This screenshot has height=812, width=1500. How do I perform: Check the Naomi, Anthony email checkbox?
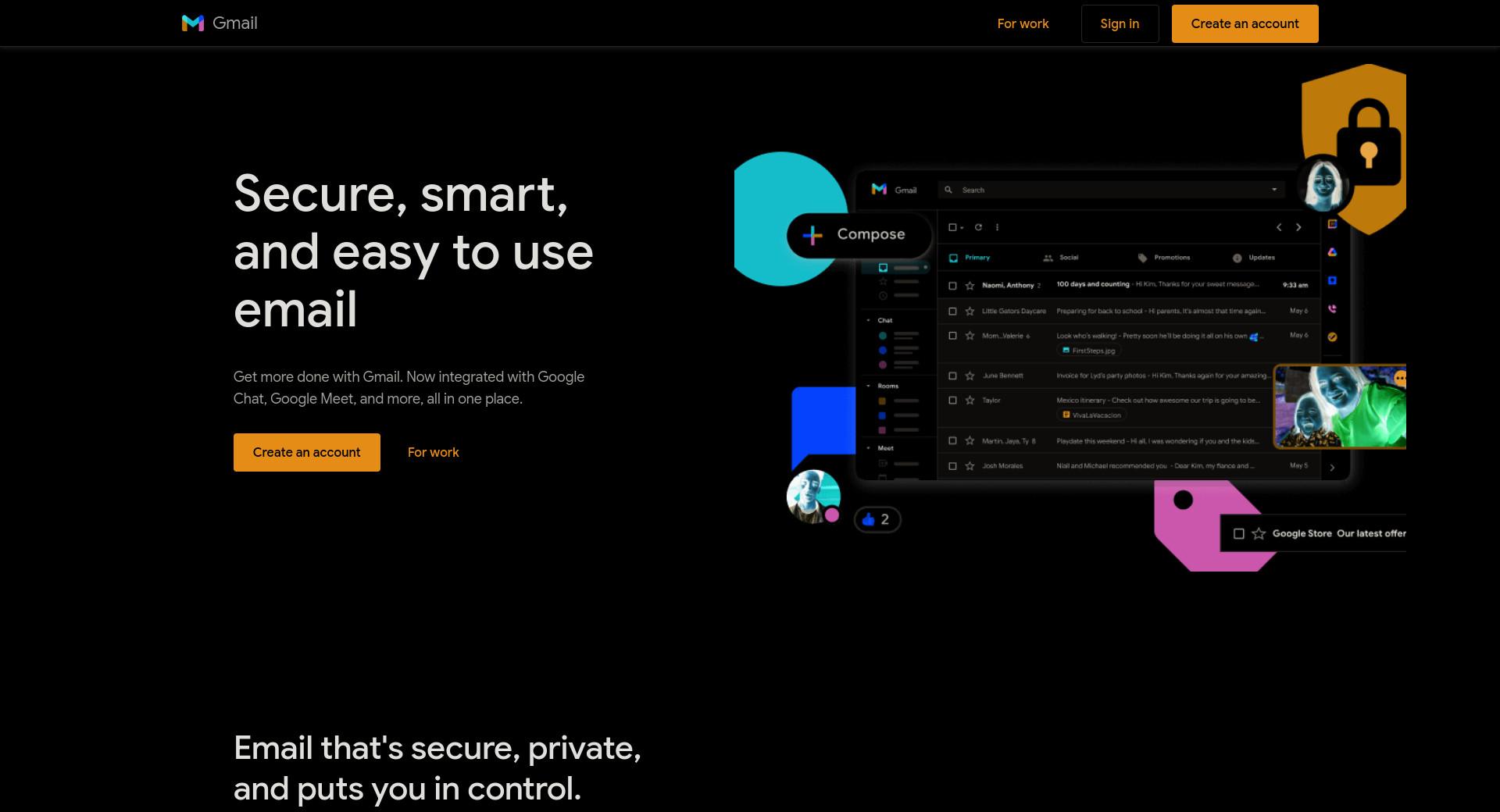click(952, 286)
